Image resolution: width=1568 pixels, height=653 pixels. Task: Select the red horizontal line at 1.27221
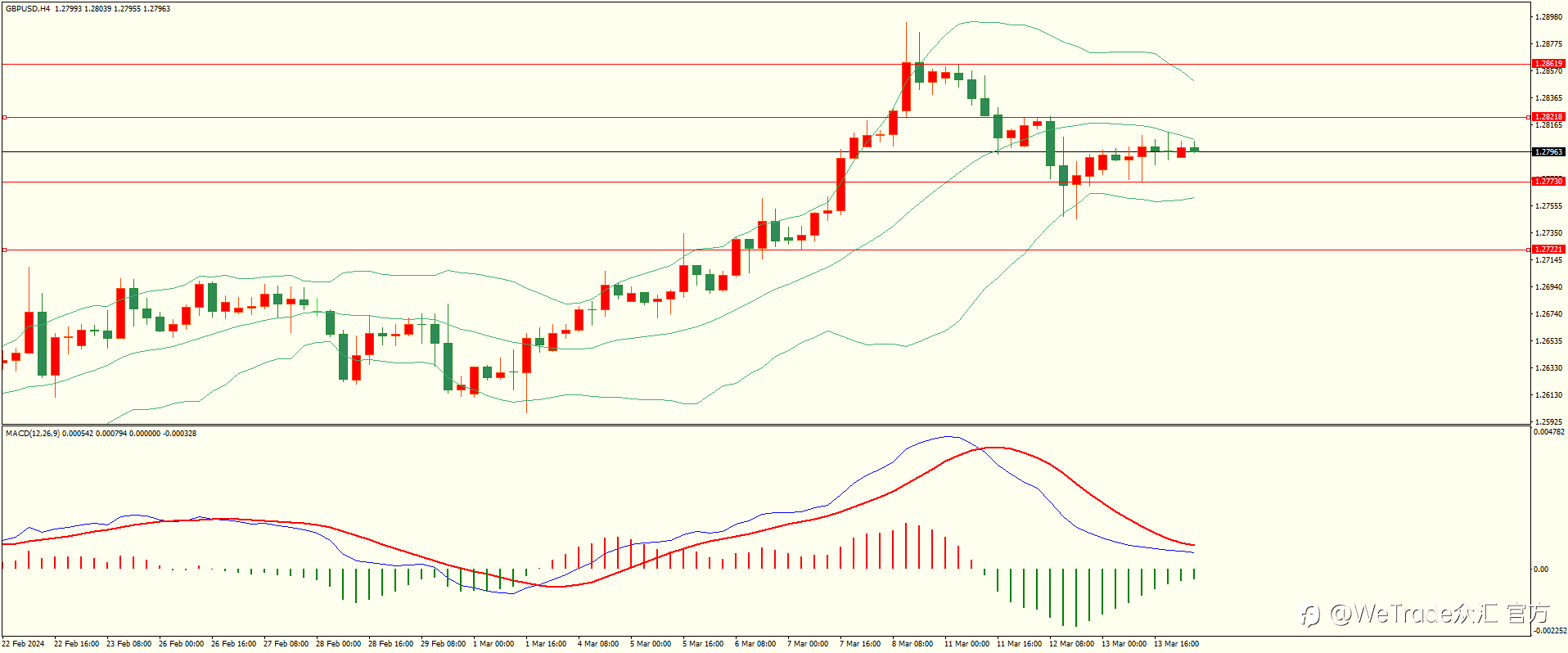click(765, 250)
